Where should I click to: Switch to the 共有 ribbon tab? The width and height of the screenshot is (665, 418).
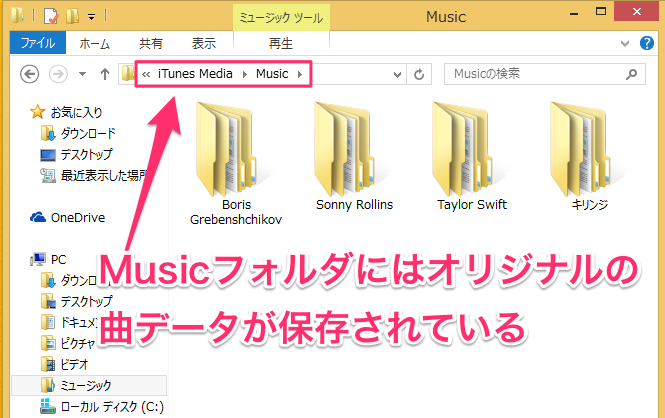point(151,43)
